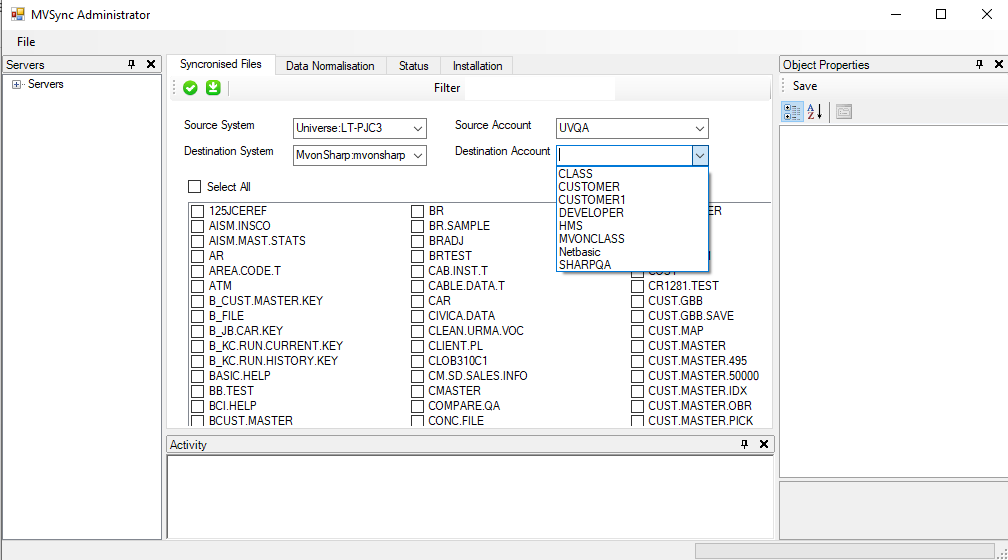Image resolution: width=1008 pixels, height=560 pixels.
Task: Select the Servers tree label
Action: tap(46, 84)
